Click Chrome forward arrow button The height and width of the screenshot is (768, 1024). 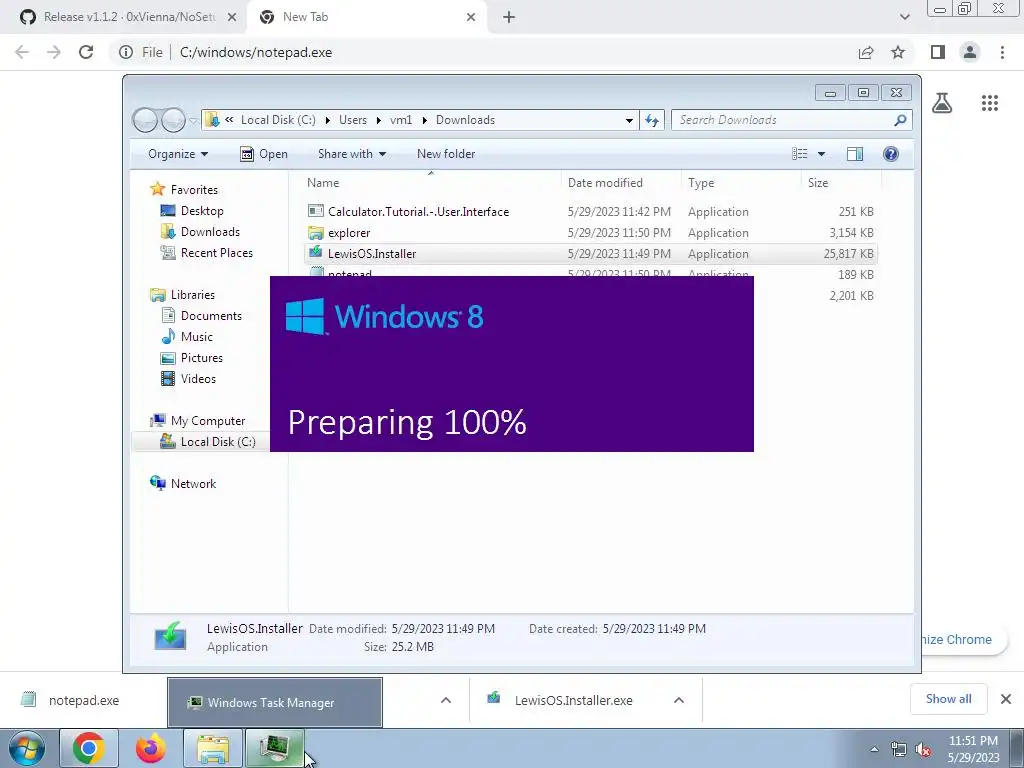click(54, 52)
